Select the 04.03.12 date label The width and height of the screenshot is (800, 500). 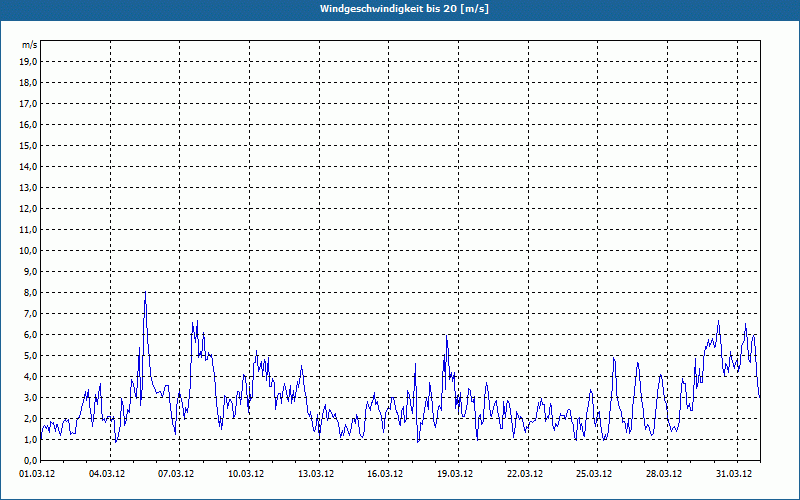tap(107, 474)
